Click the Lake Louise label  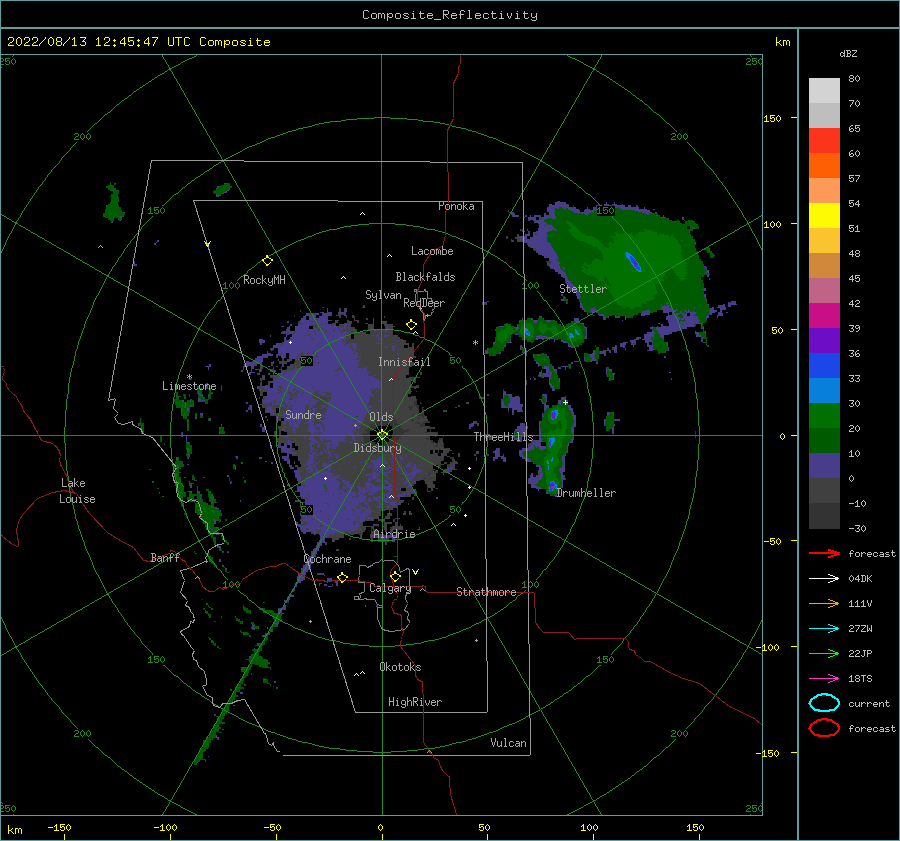(x=77, y=491)
